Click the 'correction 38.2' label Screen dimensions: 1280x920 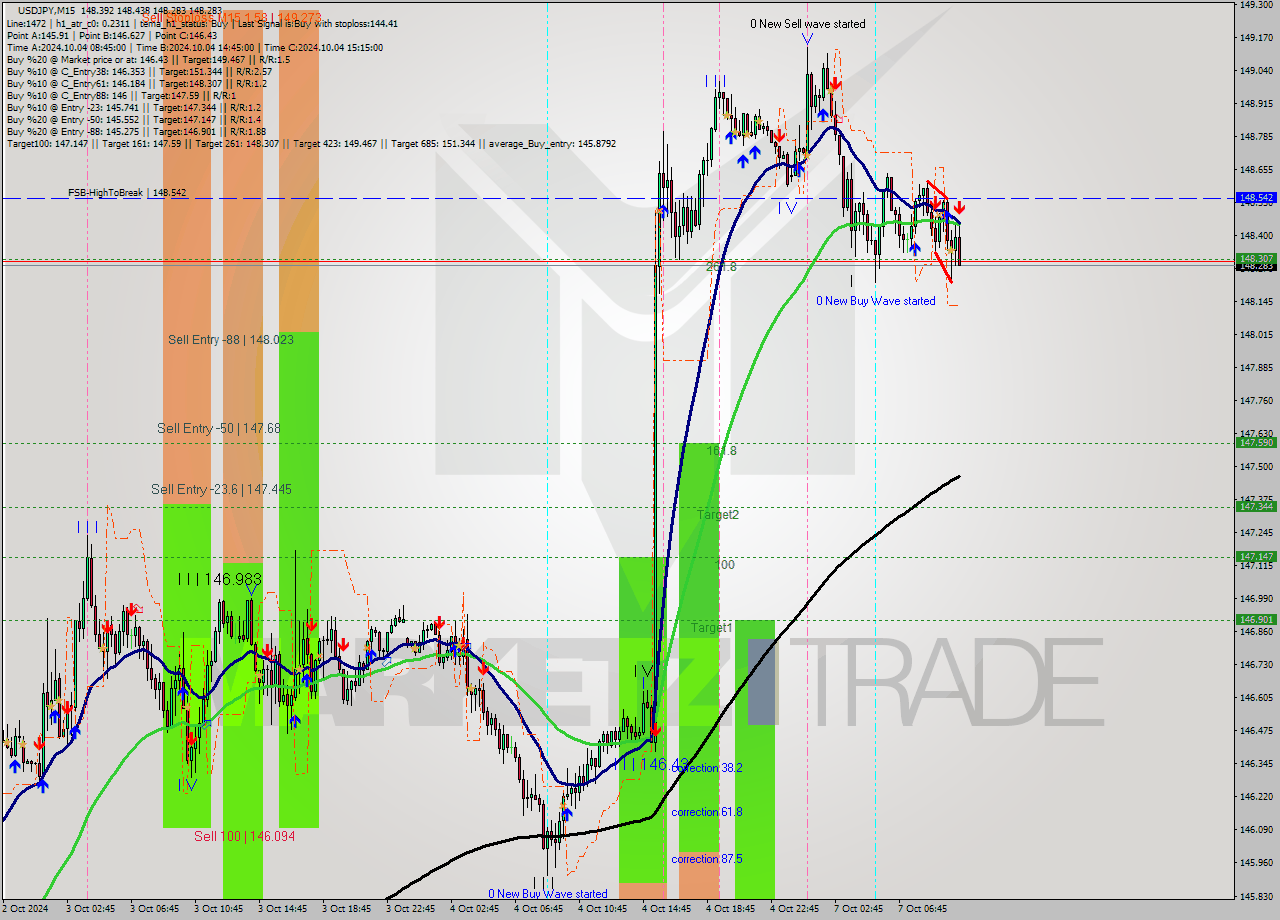(x=707, y=768)
